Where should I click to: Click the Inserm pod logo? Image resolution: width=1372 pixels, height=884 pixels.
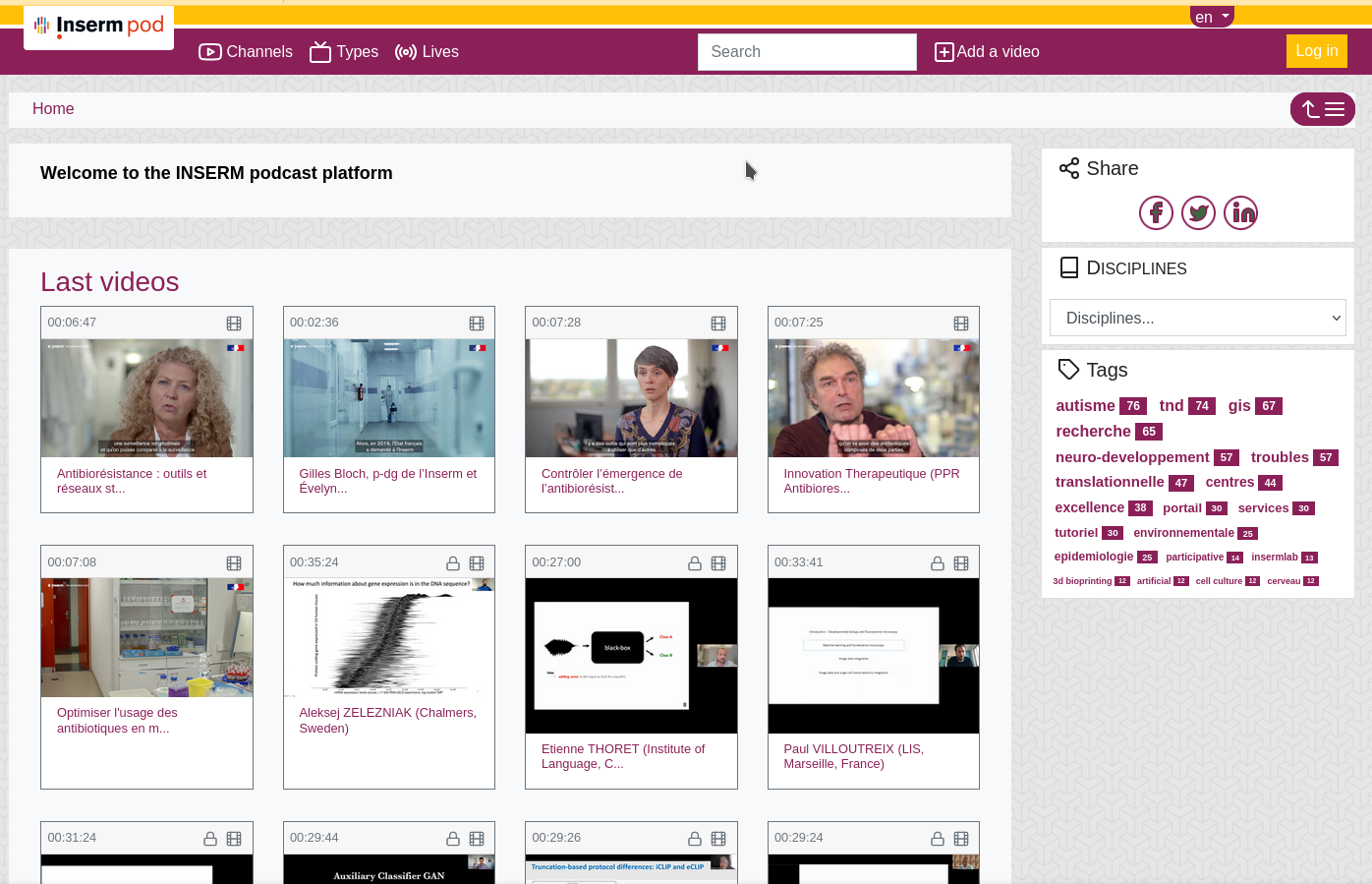[99, 27]
